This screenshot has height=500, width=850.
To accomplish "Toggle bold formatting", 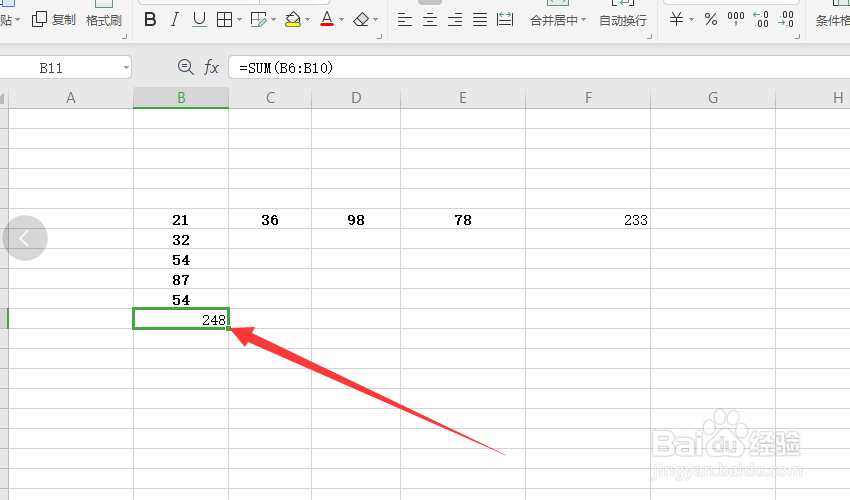I will [x=150, y=20].
